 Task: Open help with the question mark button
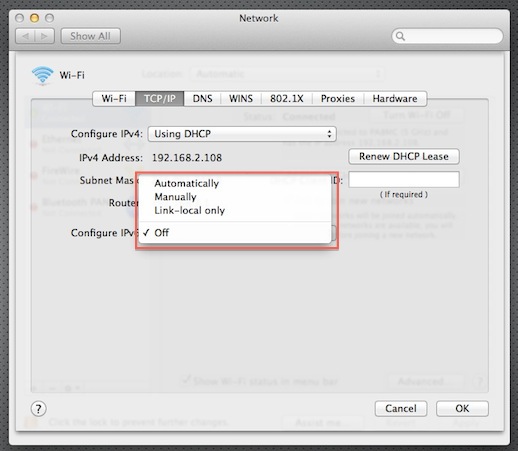tap(38, 409)
